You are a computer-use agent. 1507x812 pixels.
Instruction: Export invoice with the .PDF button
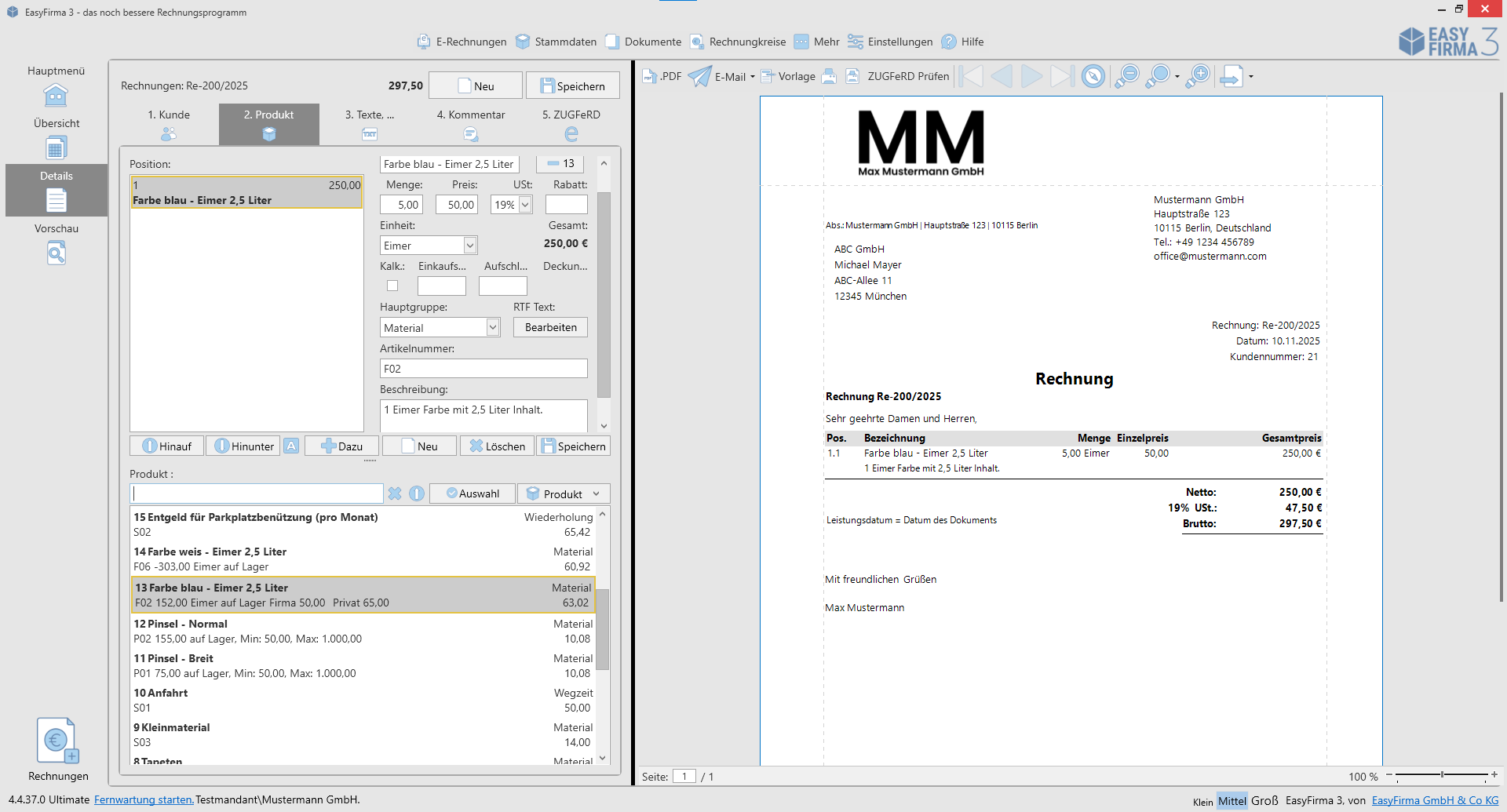pos(662,76)
